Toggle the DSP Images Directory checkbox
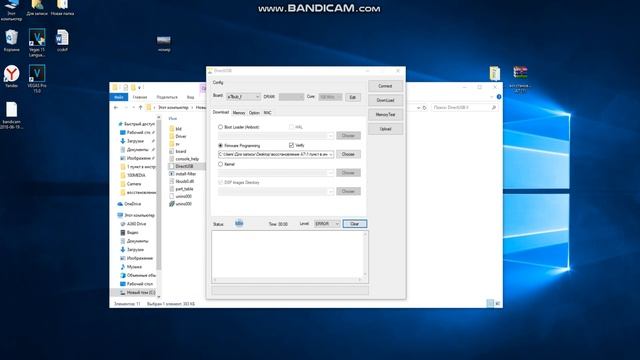Screen dimensions: 640x360 point(220,182)
